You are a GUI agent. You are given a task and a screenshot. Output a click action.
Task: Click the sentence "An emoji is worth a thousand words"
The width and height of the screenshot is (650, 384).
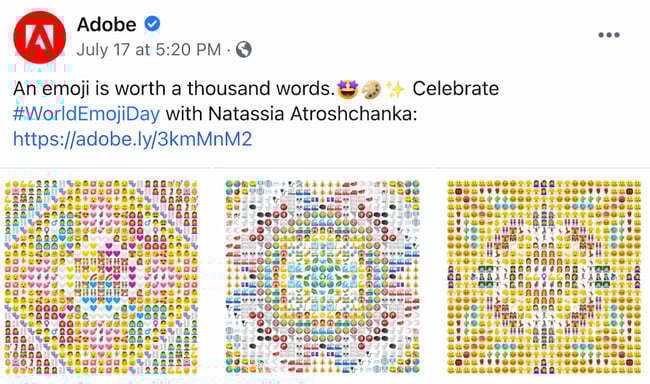174,89
